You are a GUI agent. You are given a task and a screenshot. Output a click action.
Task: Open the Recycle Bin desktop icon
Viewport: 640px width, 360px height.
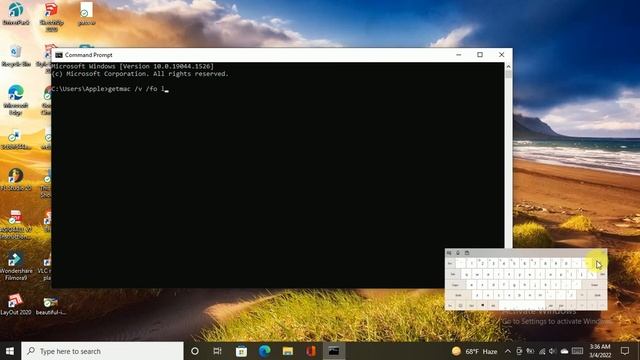click(x=16, y=56)
